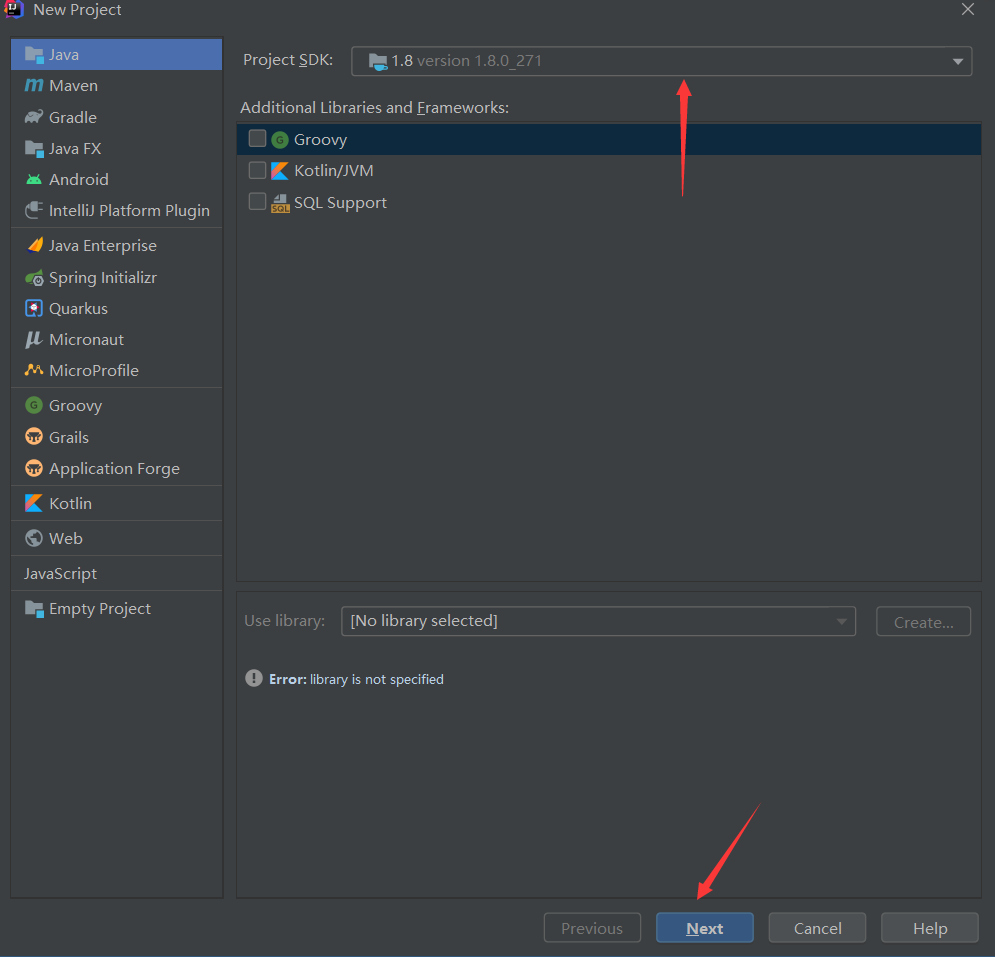Click the Groovy icon in sidebar

[34, 405]
